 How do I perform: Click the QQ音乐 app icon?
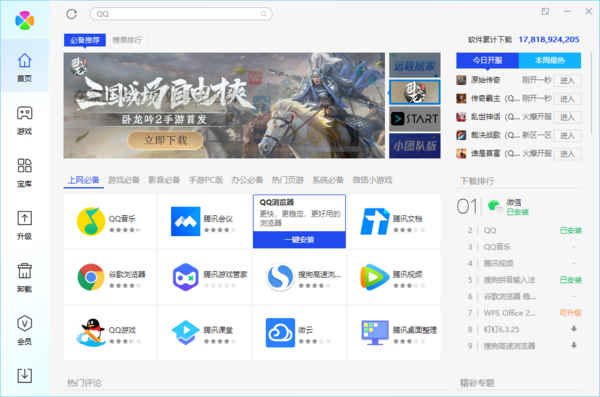pyautogui.click(x=91, y=221)
